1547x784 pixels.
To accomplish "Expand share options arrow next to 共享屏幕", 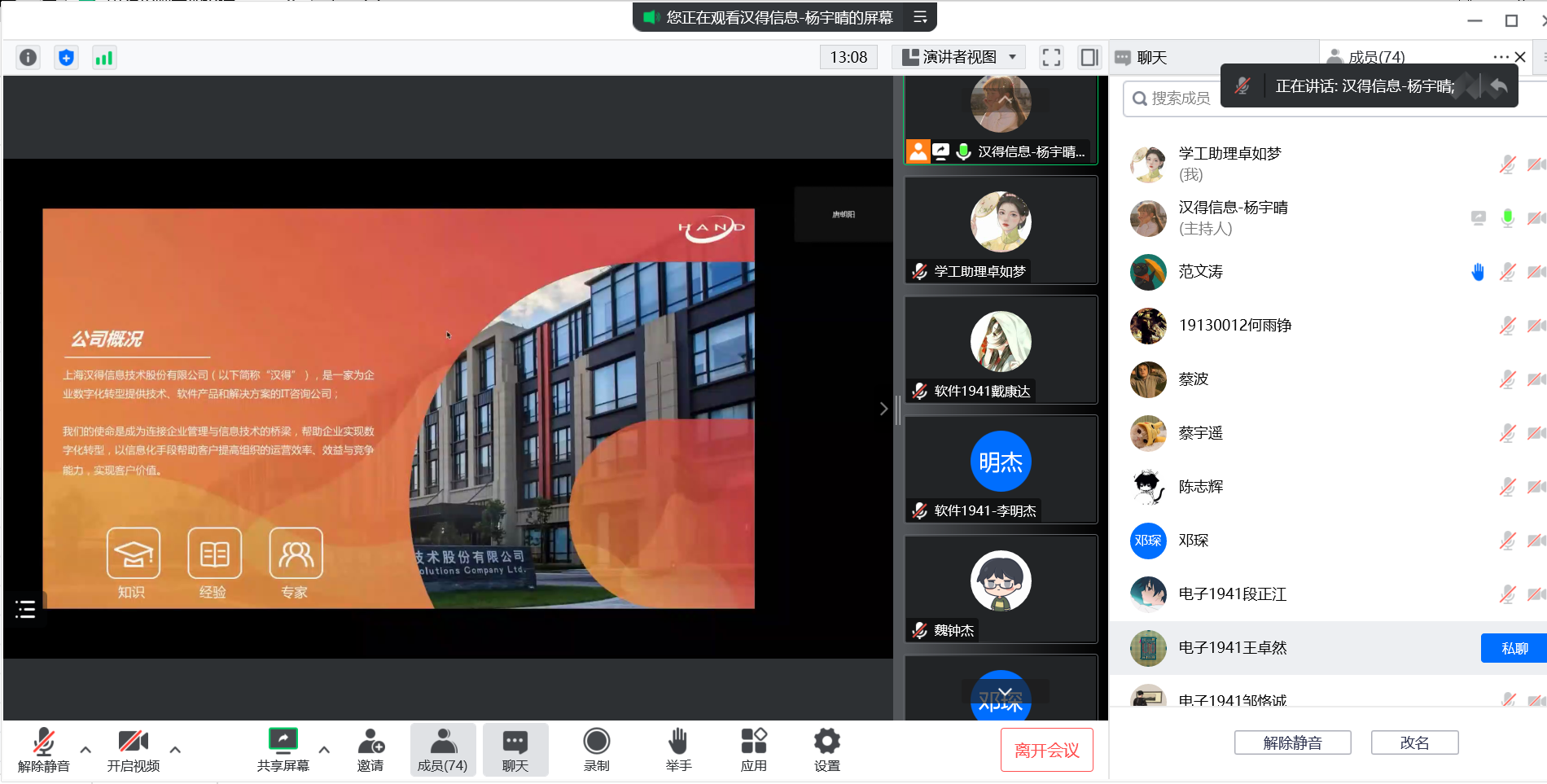I will point(324,750).
